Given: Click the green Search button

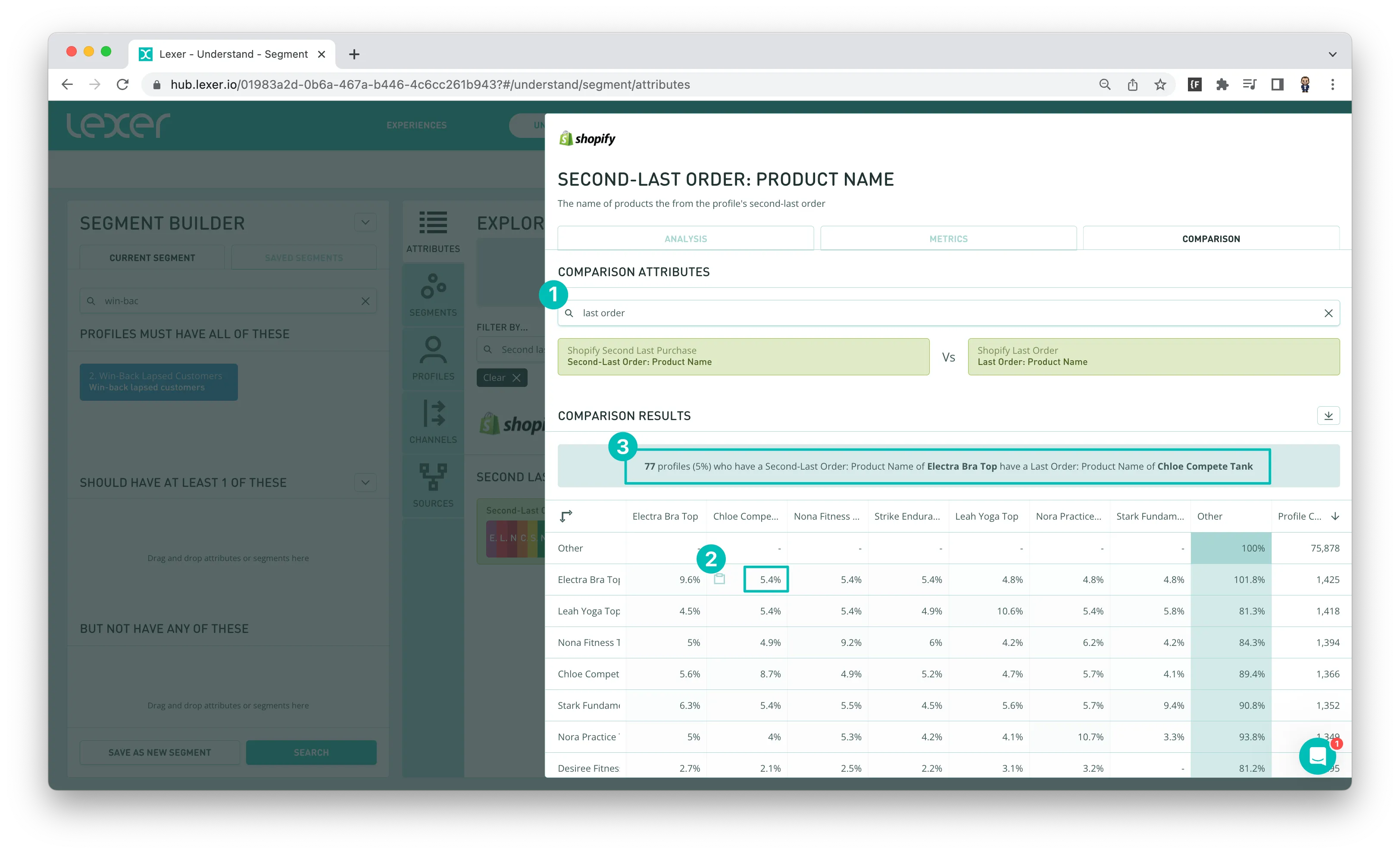Looking at the screenshot, I should click(311, 752).
